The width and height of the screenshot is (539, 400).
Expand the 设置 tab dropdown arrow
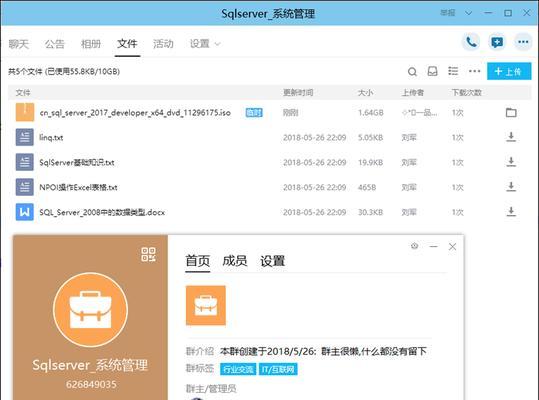[x=217, y=44]
